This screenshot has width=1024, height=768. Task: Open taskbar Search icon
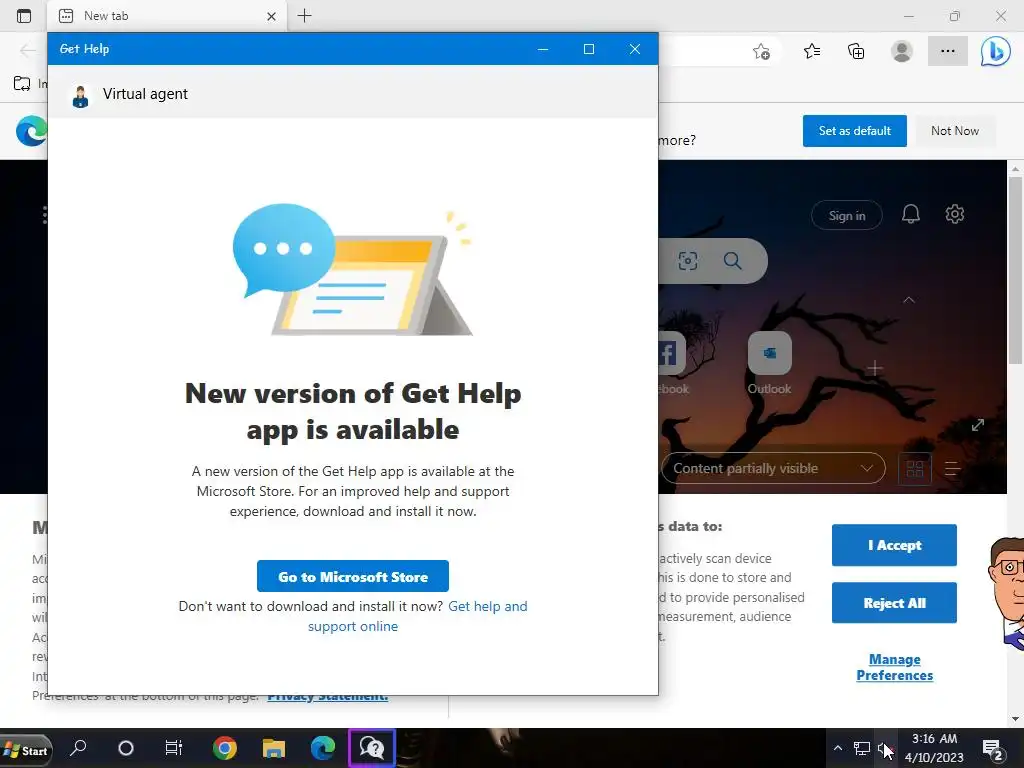coord(78,748)
